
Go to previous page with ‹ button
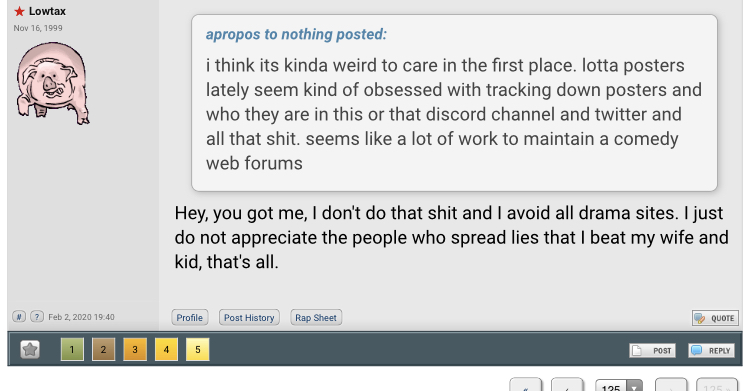(x=567, y=385)
